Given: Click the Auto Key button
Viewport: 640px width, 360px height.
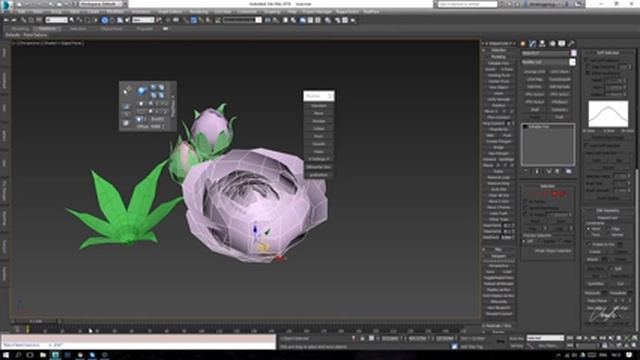Looking at the screenshot, I should pyautogui.click(x=516, y=338).
